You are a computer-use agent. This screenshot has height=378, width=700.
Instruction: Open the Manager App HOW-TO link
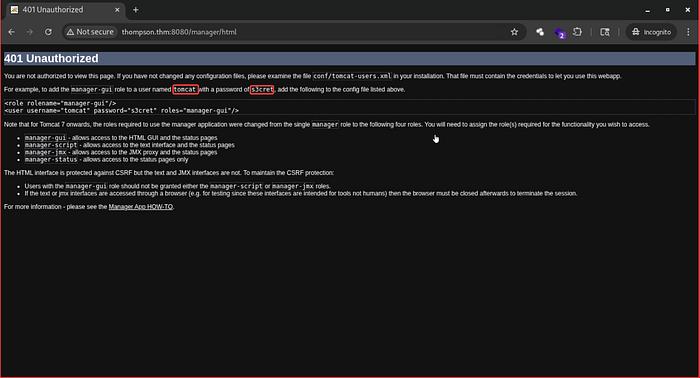[x=141, y=207]
